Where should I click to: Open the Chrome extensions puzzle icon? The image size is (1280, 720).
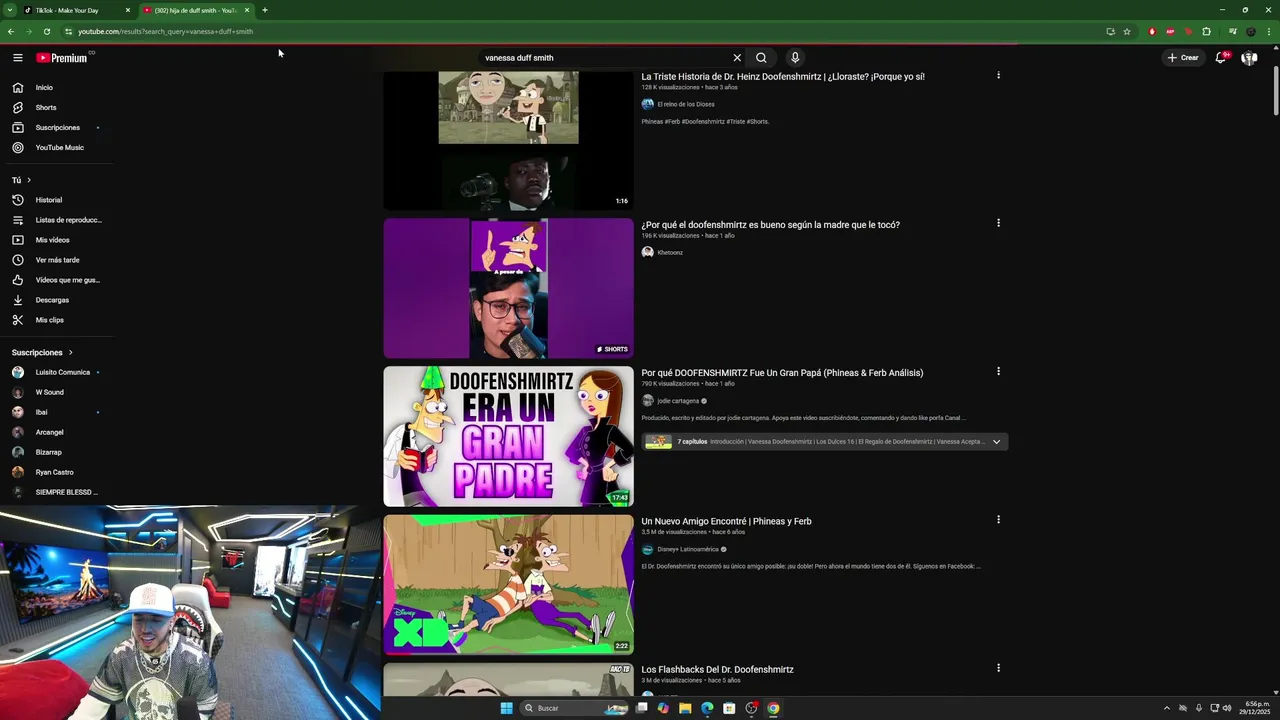tap(1206, 31)
